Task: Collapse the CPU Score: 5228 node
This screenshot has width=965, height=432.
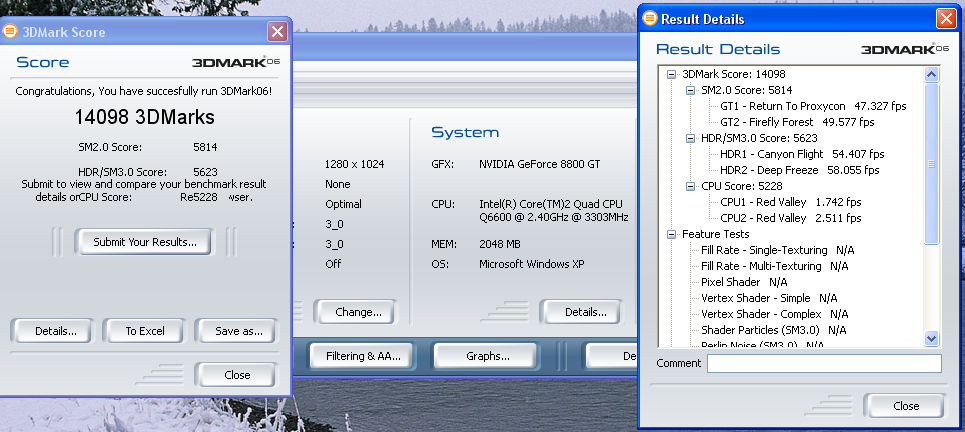Action: click(690, 186)
